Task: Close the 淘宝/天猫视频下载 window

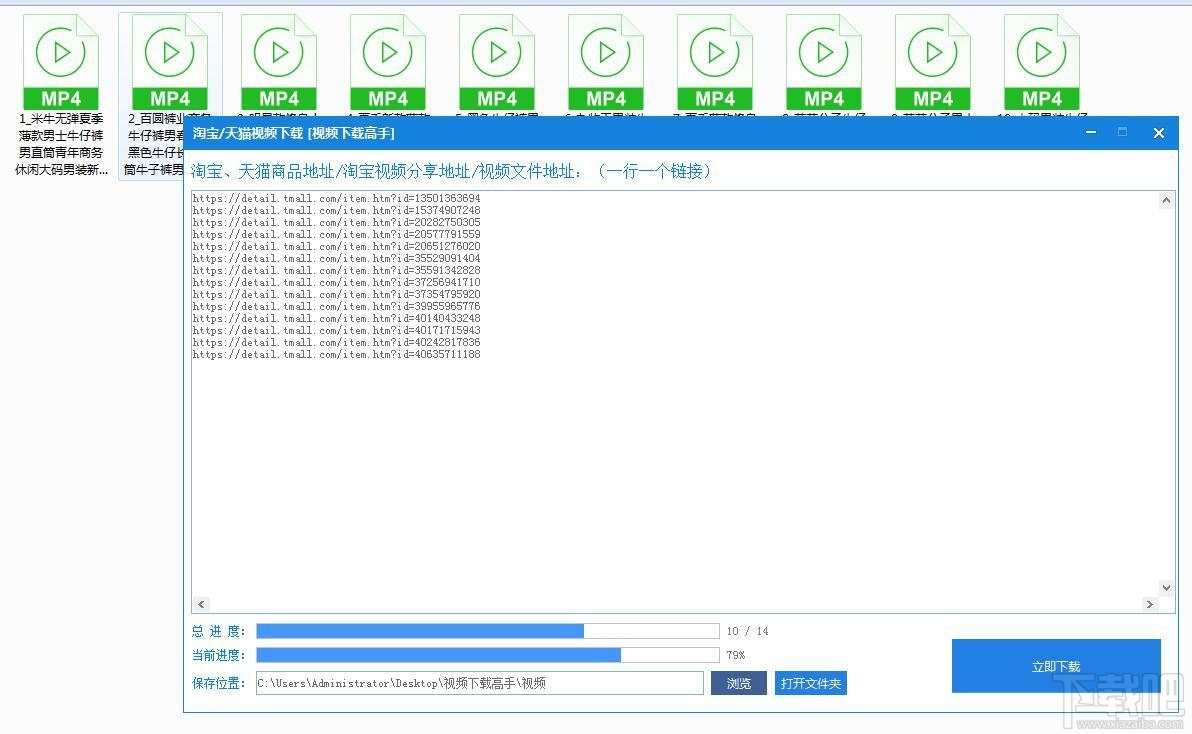Action: point(1159,133)
